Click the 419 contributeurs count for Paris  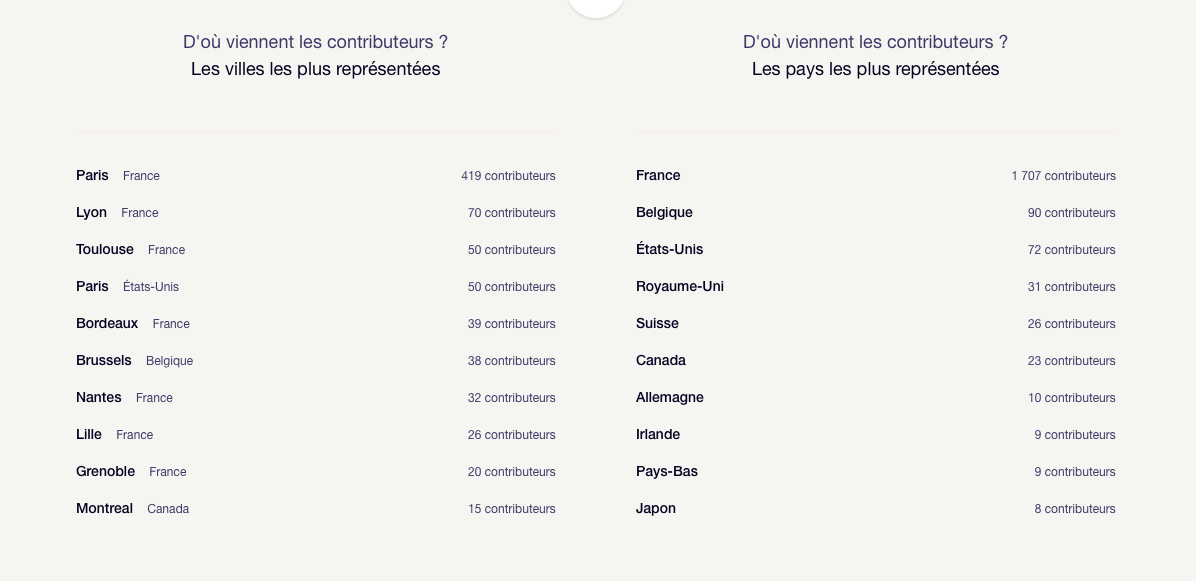[x=508, y=176]
